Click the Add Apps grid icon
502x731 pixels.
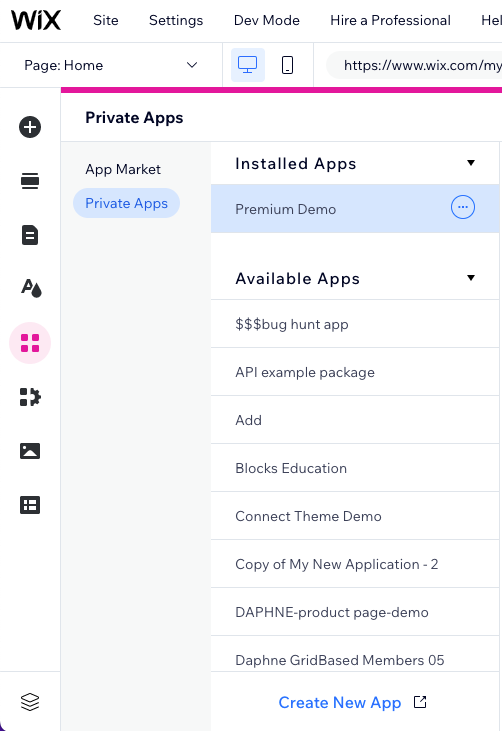click(30, 343)
